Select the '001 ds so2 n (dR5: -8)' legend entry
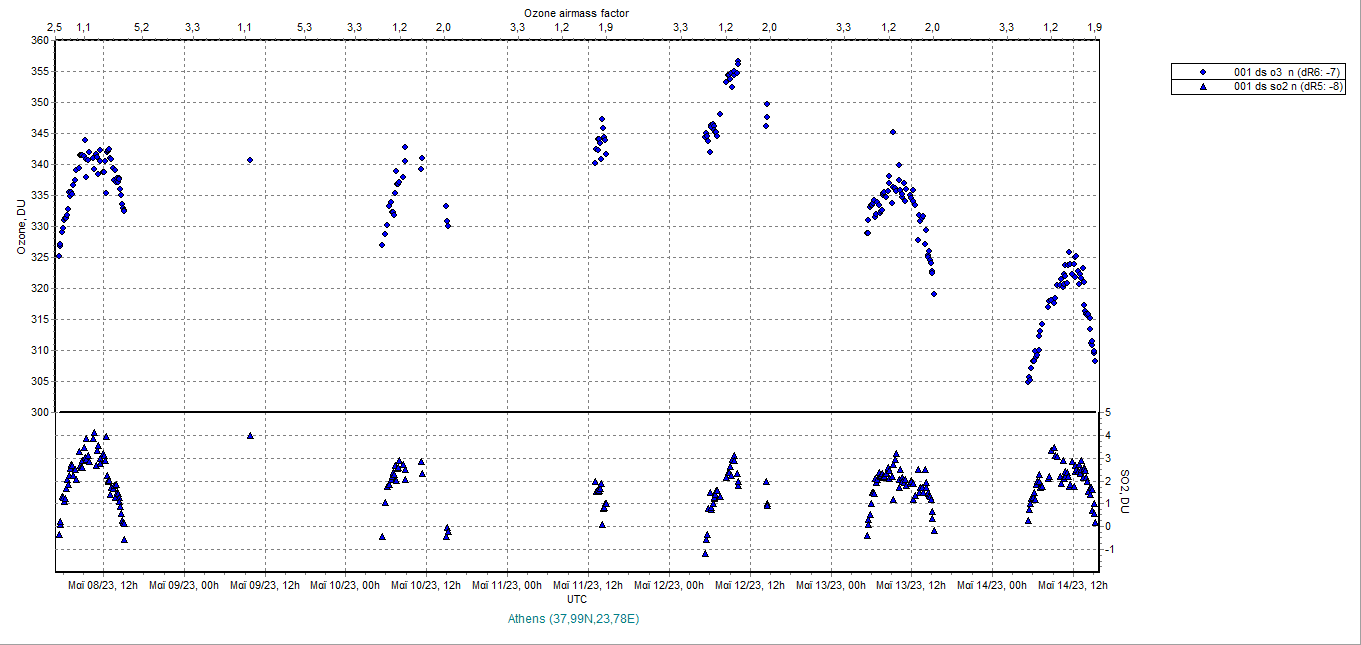The height and width of the screenshot is (645, 1361). 1282,87
